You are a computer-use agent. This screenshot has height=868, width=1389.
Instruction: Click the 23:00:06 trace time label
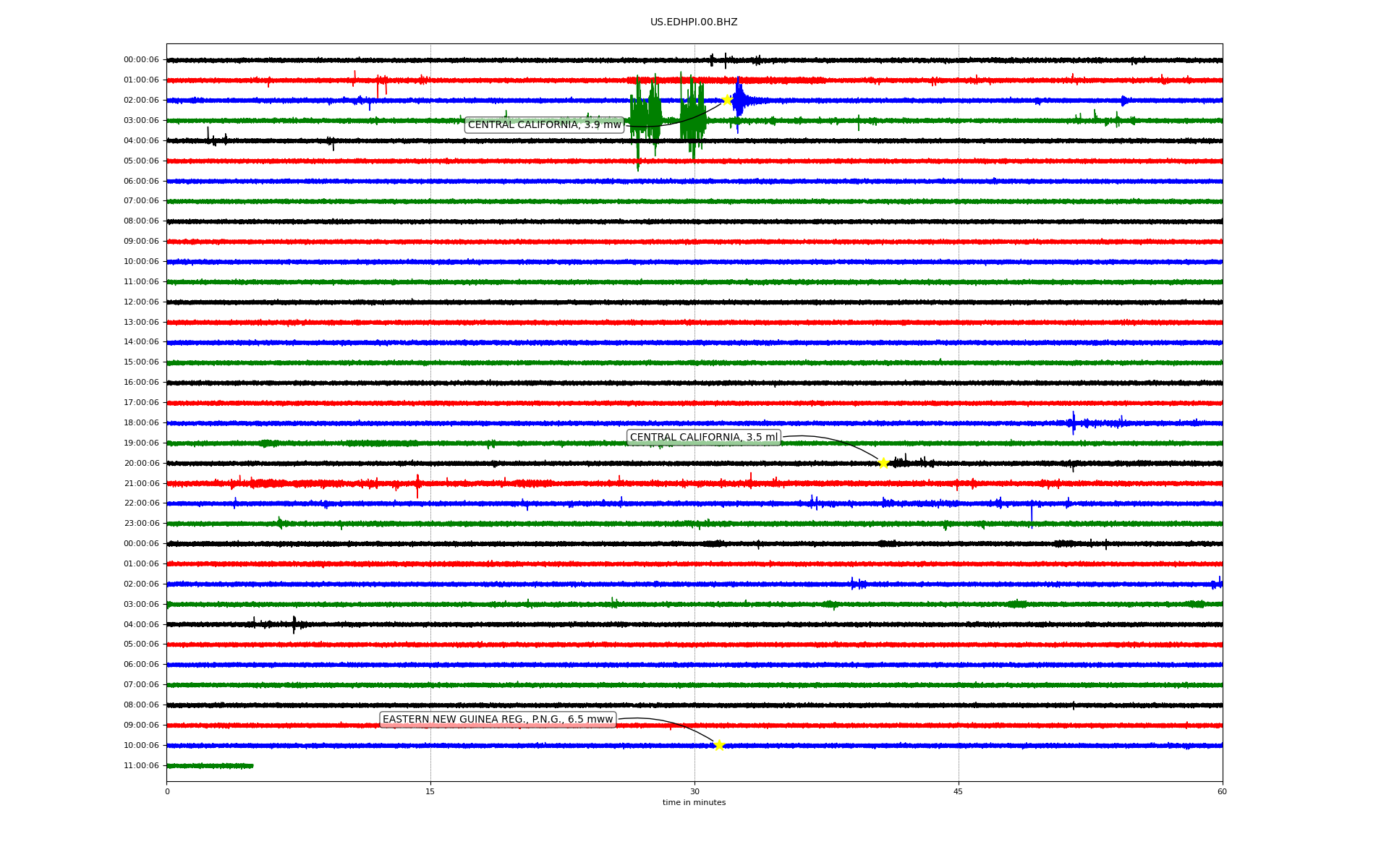(x=141, y=523)
